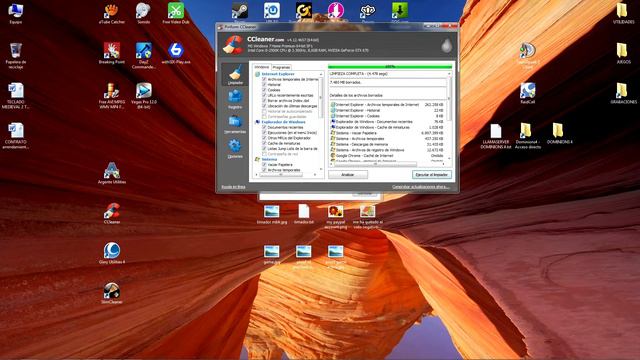Viewport: 640px width, 360px height.
Task: Click the Analizar button
Action: (x=348, y=175)
